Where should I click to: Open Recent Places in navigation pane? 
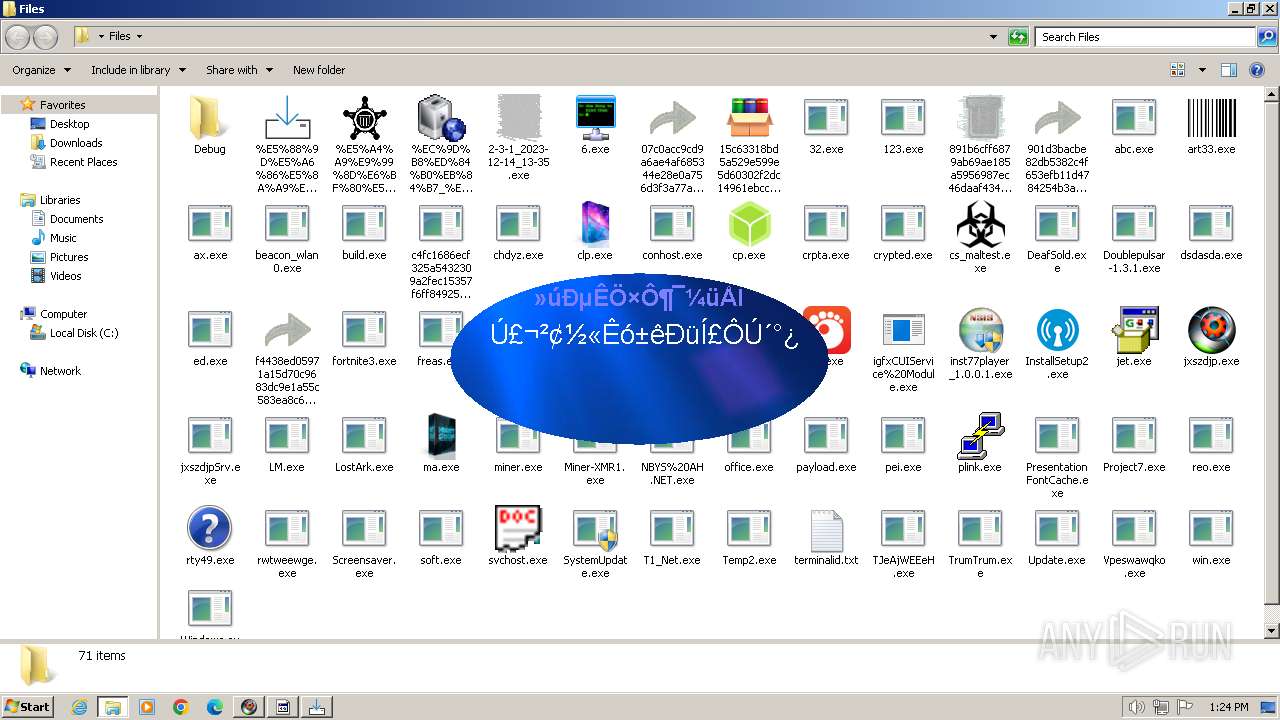click(x=83, y=162)
